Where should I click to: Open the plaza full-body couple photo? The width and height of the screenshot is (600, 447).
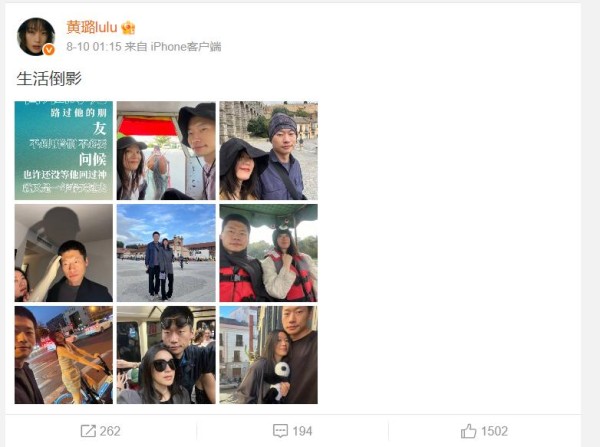[166, 253]
